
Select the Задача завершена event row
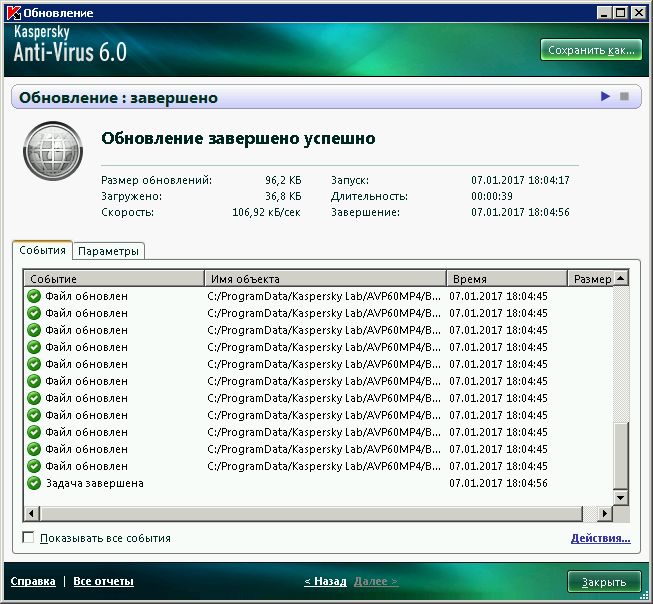tap(319, 483)
